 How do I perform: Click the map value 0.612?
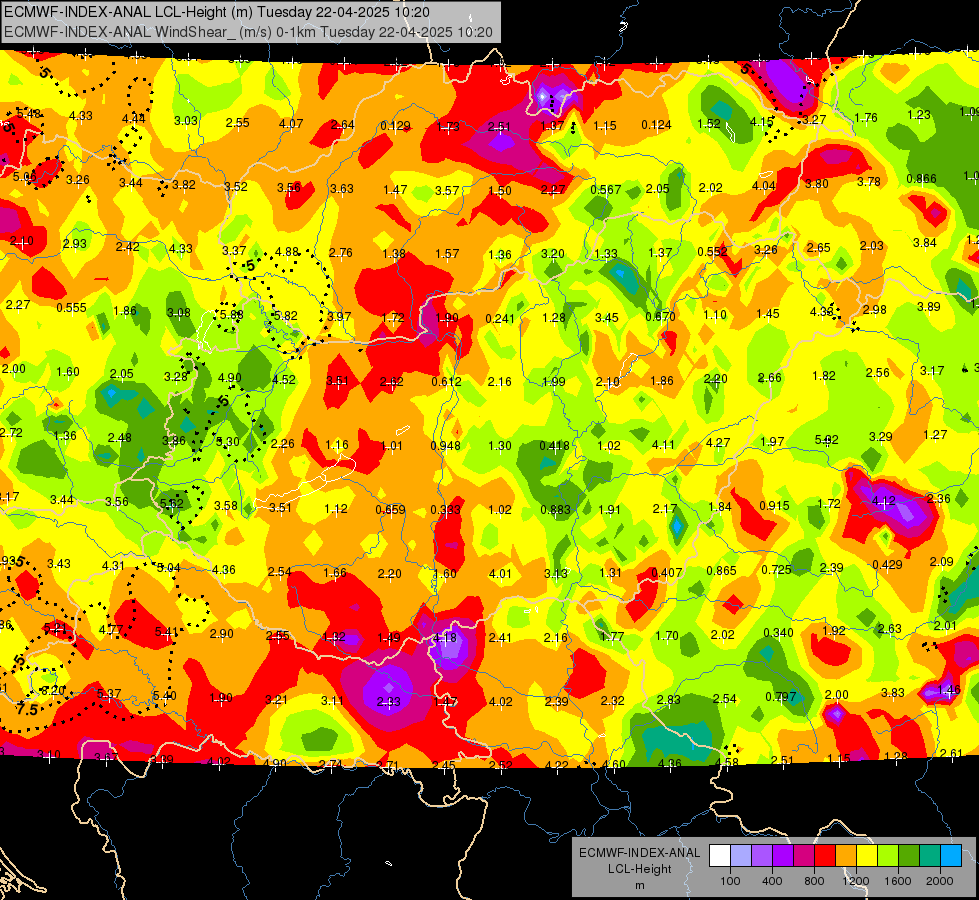click(x=446, y=382)
